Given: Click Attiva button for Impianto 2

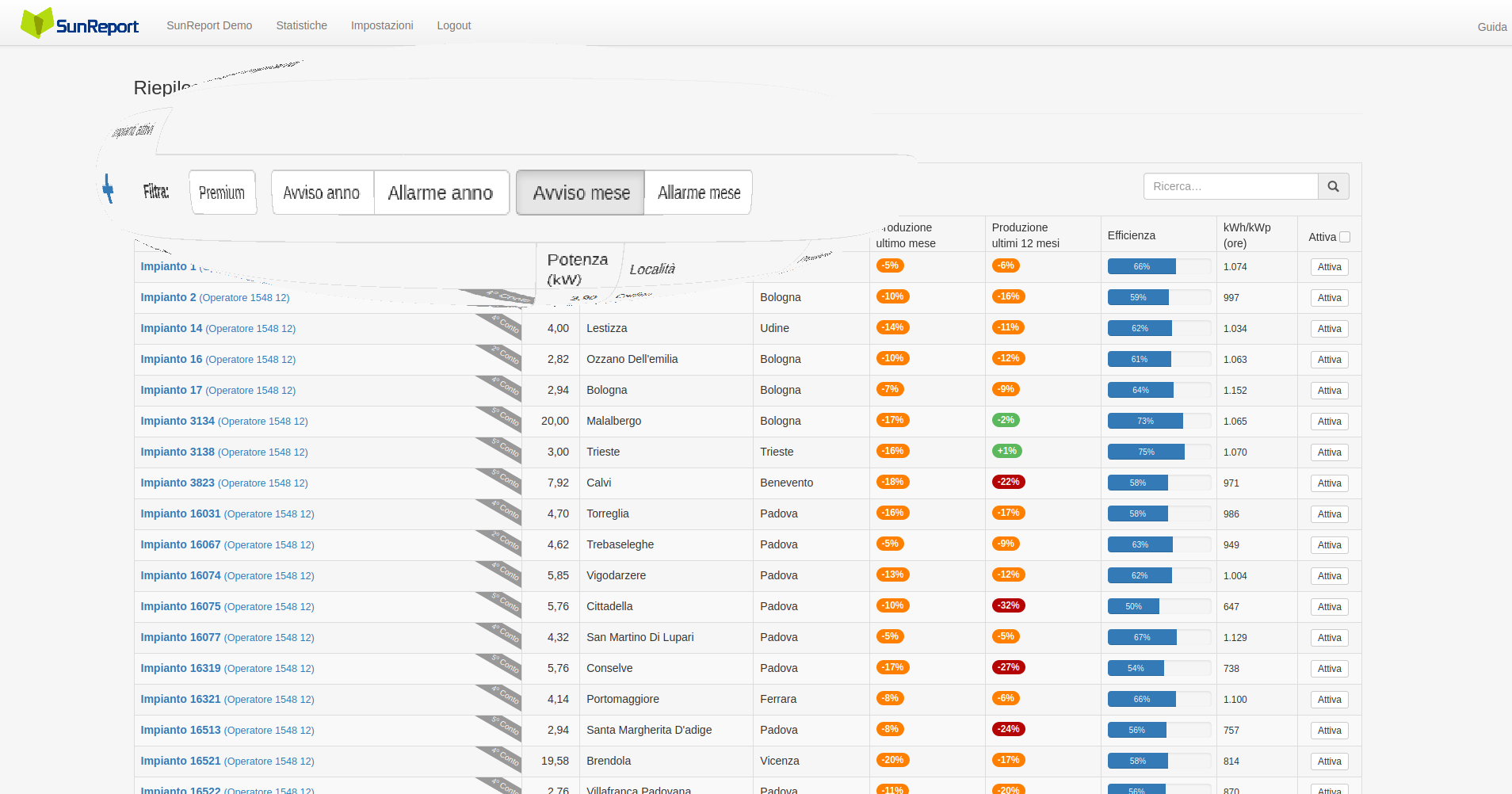Looking at the screenshot, I should [1329, 298].
